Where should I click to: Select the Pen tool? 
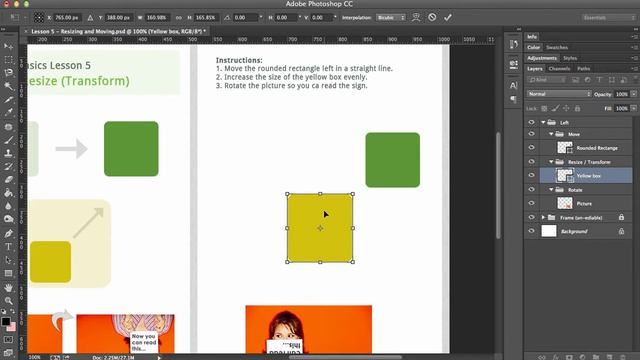click(8, 233)
